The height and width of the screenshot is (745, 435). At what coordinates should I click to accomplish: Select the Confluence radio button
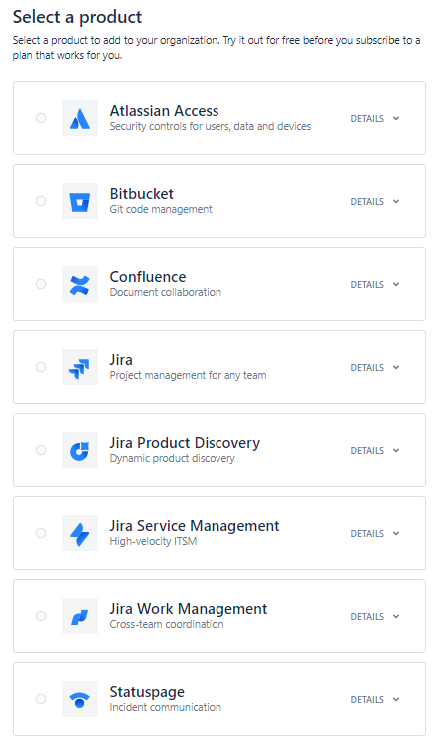pyautogui.click(x=41, y=284)
